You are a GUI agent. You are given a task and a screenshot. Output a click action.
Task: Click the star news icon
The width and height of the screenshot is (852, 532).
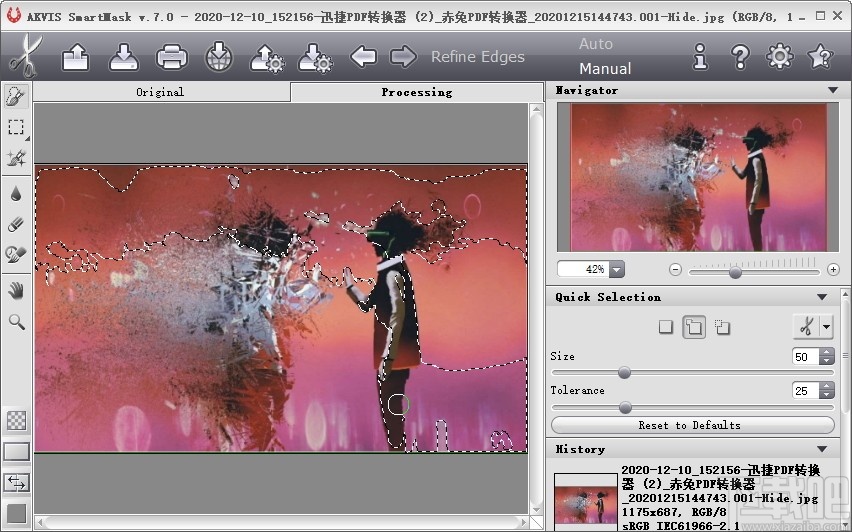(x=820, y=57)
